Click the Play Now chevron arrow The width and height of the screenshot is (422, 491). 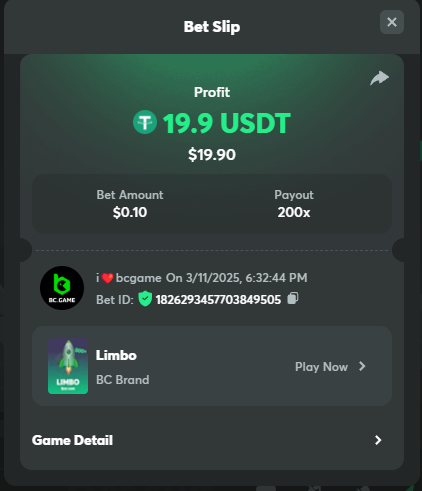362,366
